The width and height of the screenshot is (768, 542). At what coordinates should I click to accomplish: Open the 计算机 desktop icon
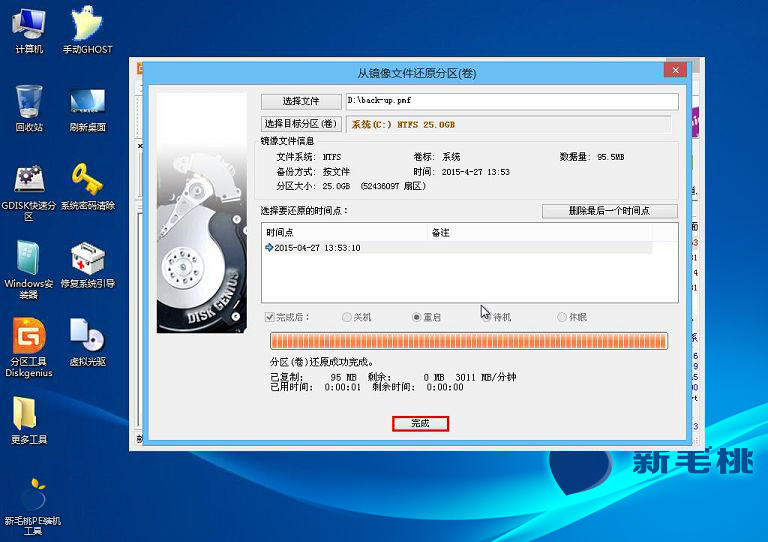click(29, 30)
